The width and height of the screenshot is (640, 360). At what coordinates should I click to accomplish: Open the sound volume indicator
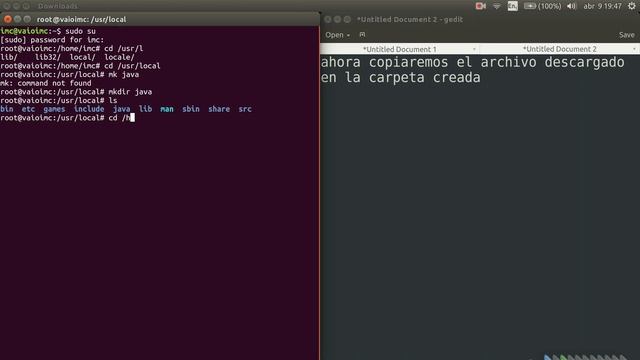571,6
